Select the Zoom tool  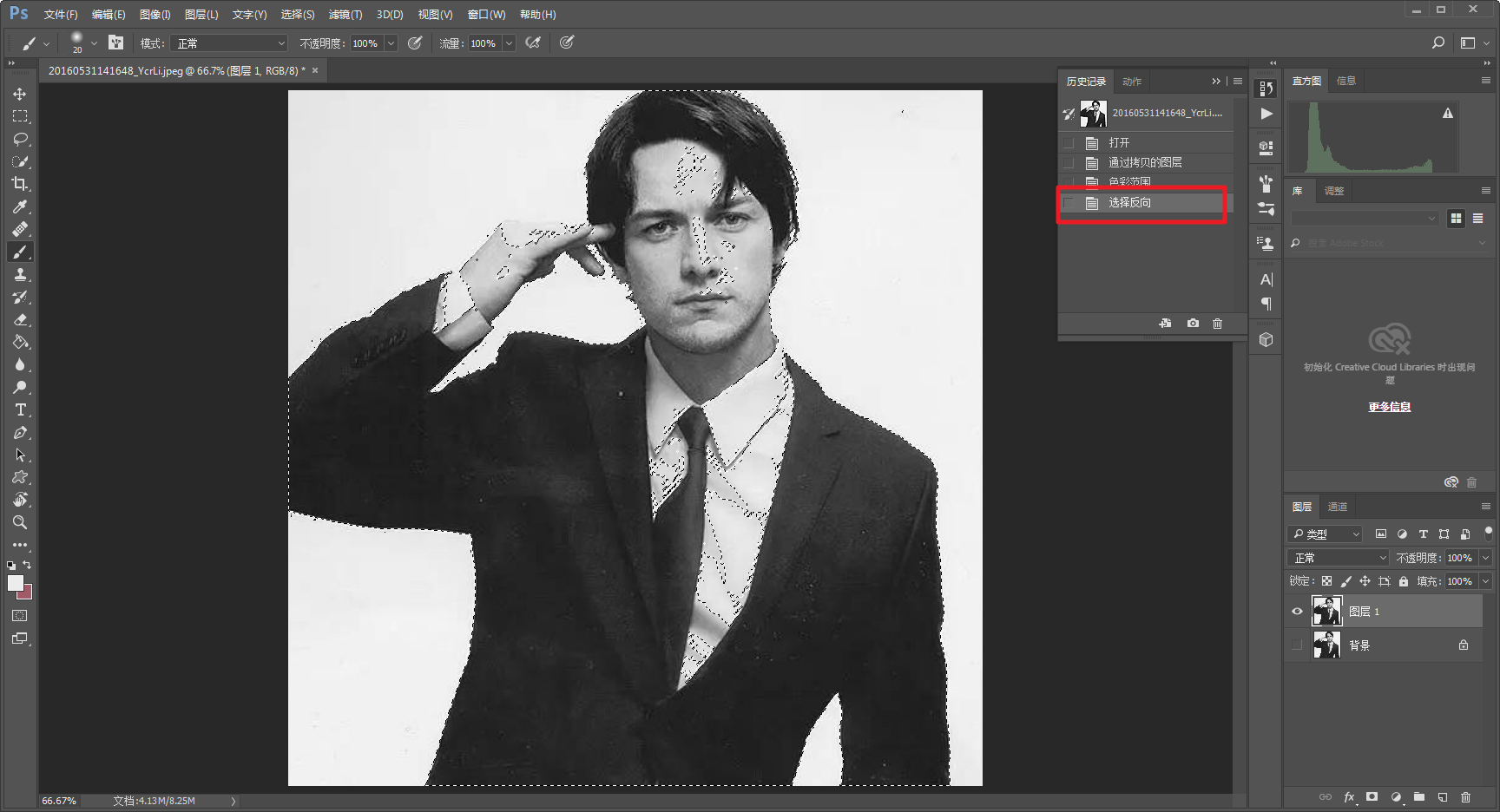point(20,522)
